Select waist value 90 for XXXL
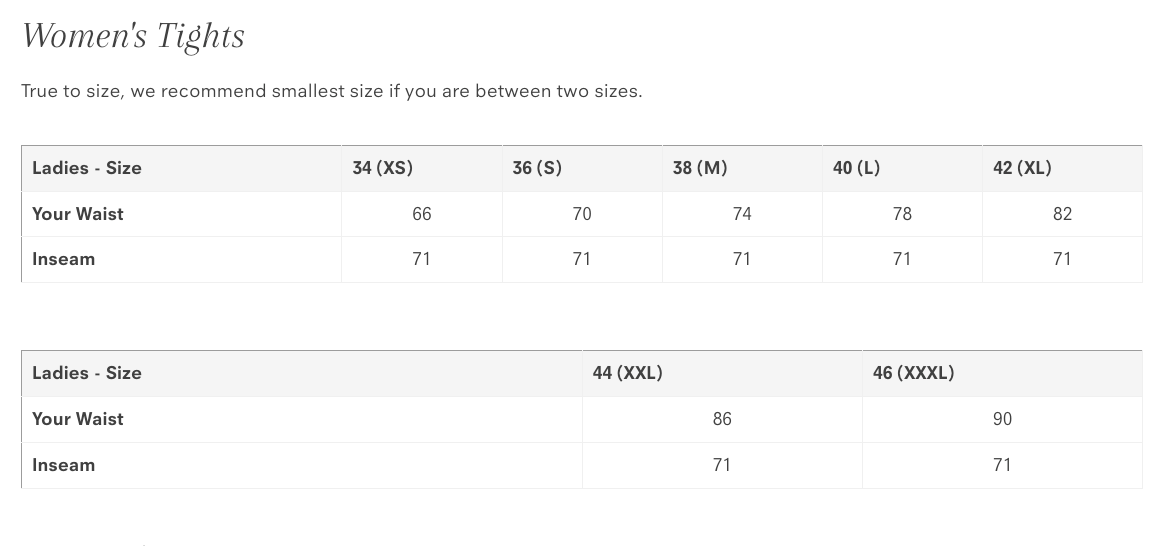 click(1002, 419)
